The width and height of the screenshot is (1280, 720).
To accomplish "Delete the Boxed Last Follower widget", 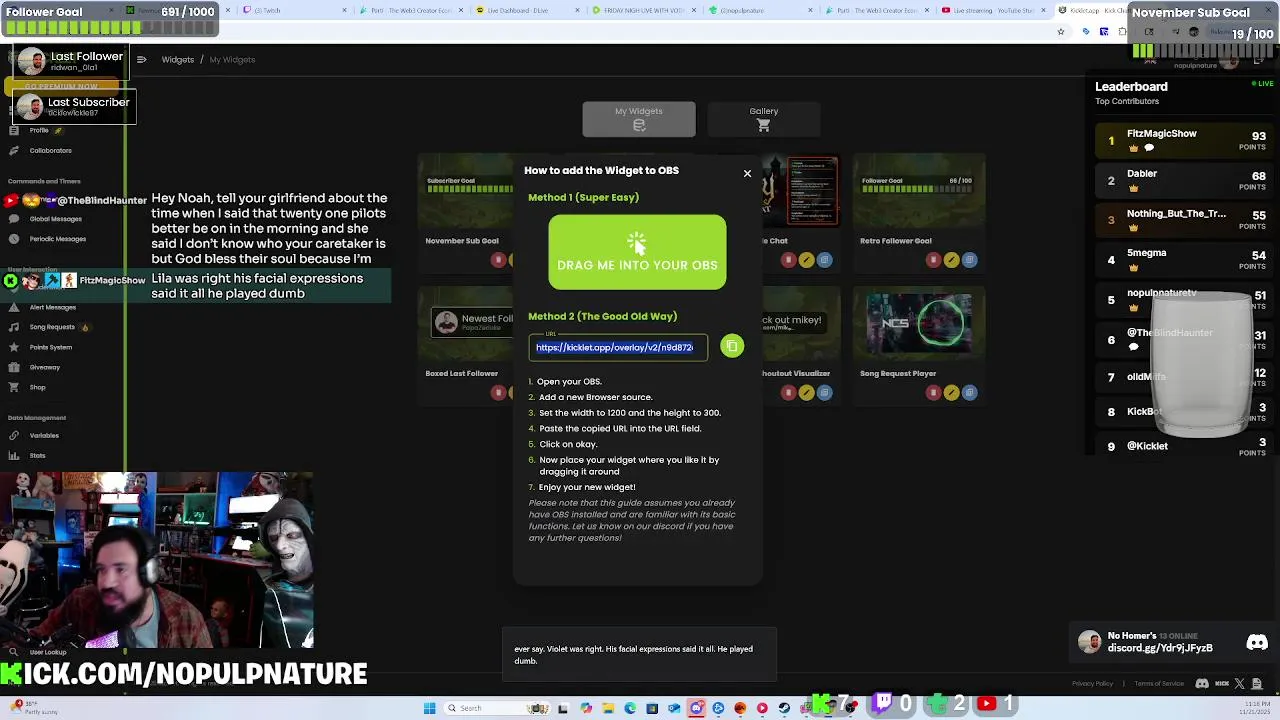I will [x=498, y=392].
